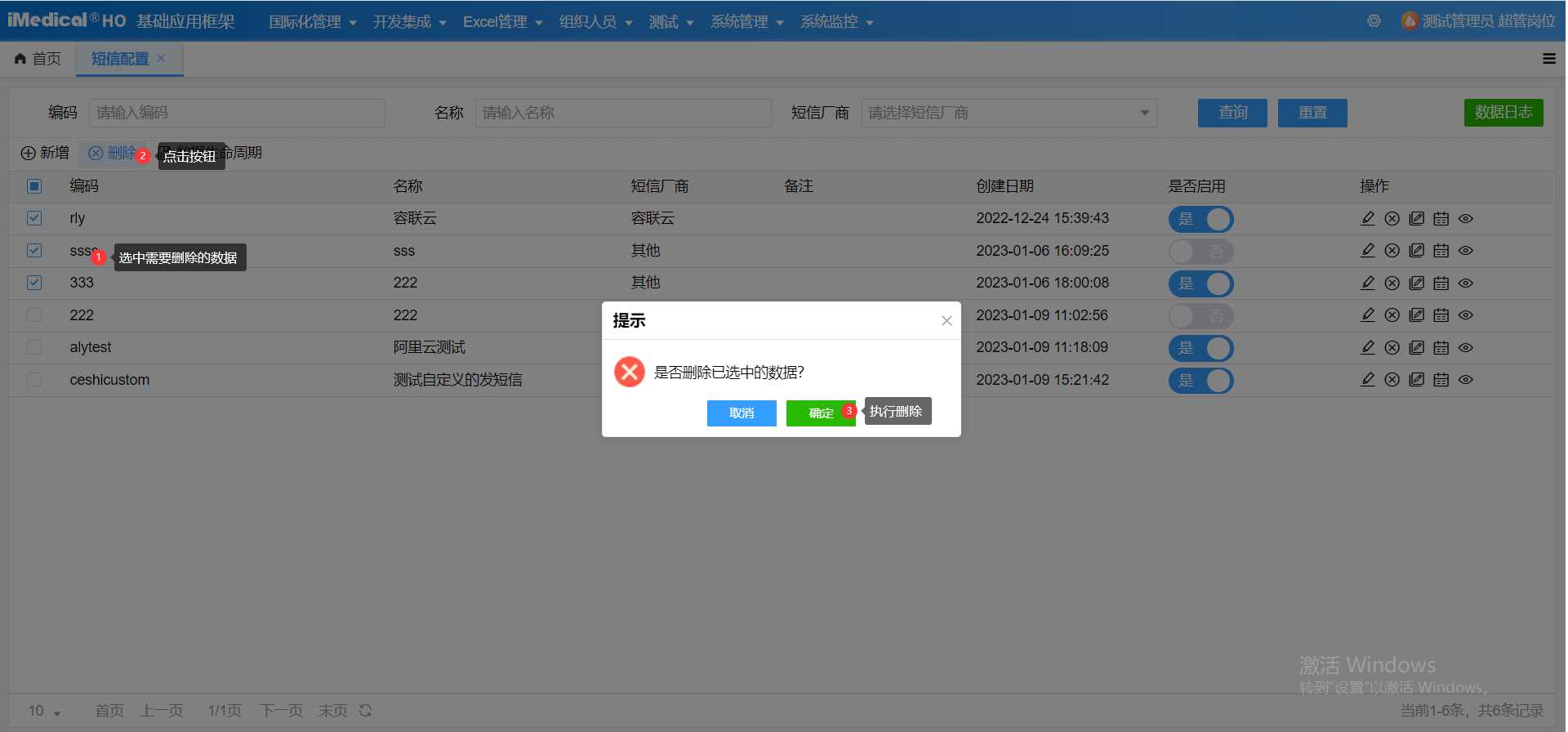Close the 提示 dialog with its X
The image size is (1568, 732).
pos(947,321)
